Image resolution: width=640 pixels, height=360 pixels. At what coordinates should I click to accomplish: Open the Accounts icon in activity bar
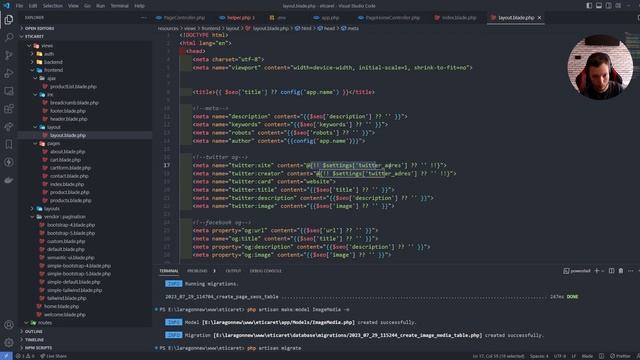click(9, 325)
